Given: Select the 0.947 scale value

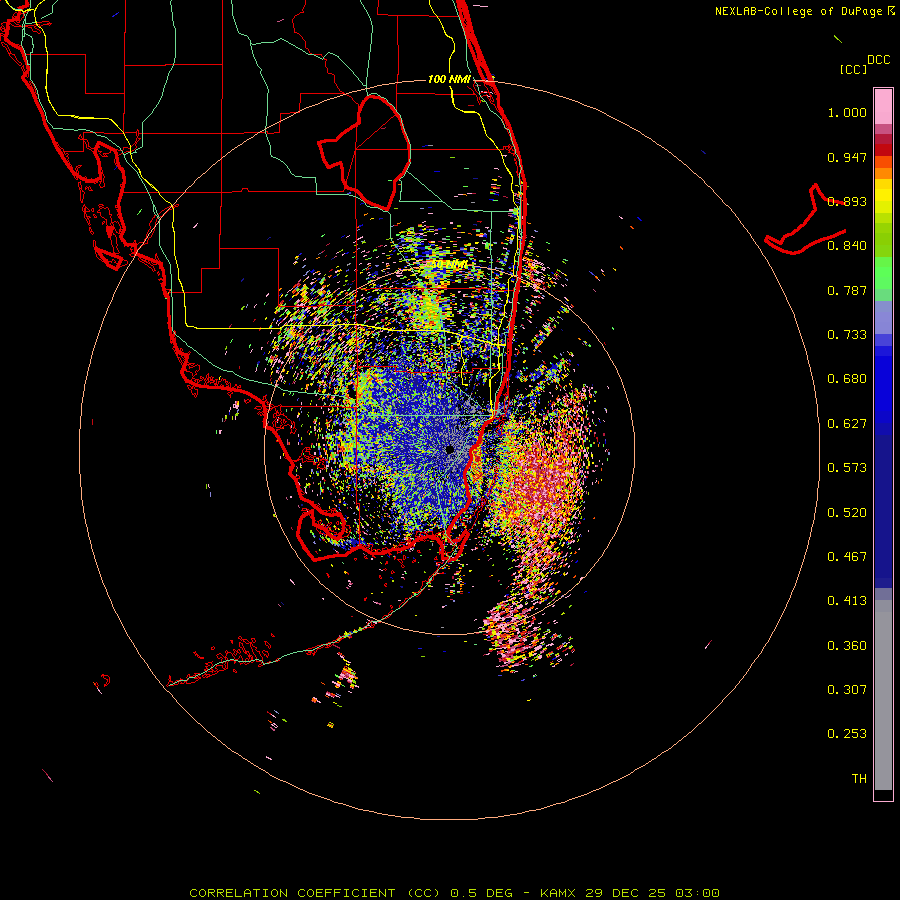Looking at the screenshot, I should (x=847, y=157).
